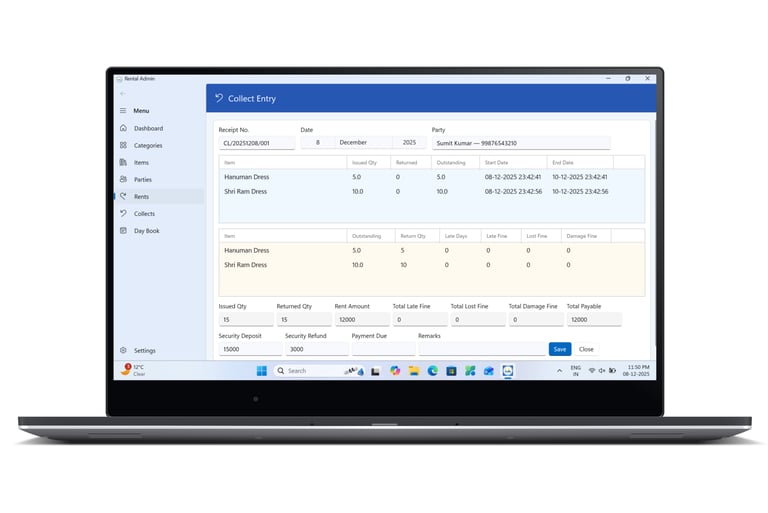Click Return Qty 10 for Shri Ram Dress
The image size is (768, 513).
click(x=404, y=265)
